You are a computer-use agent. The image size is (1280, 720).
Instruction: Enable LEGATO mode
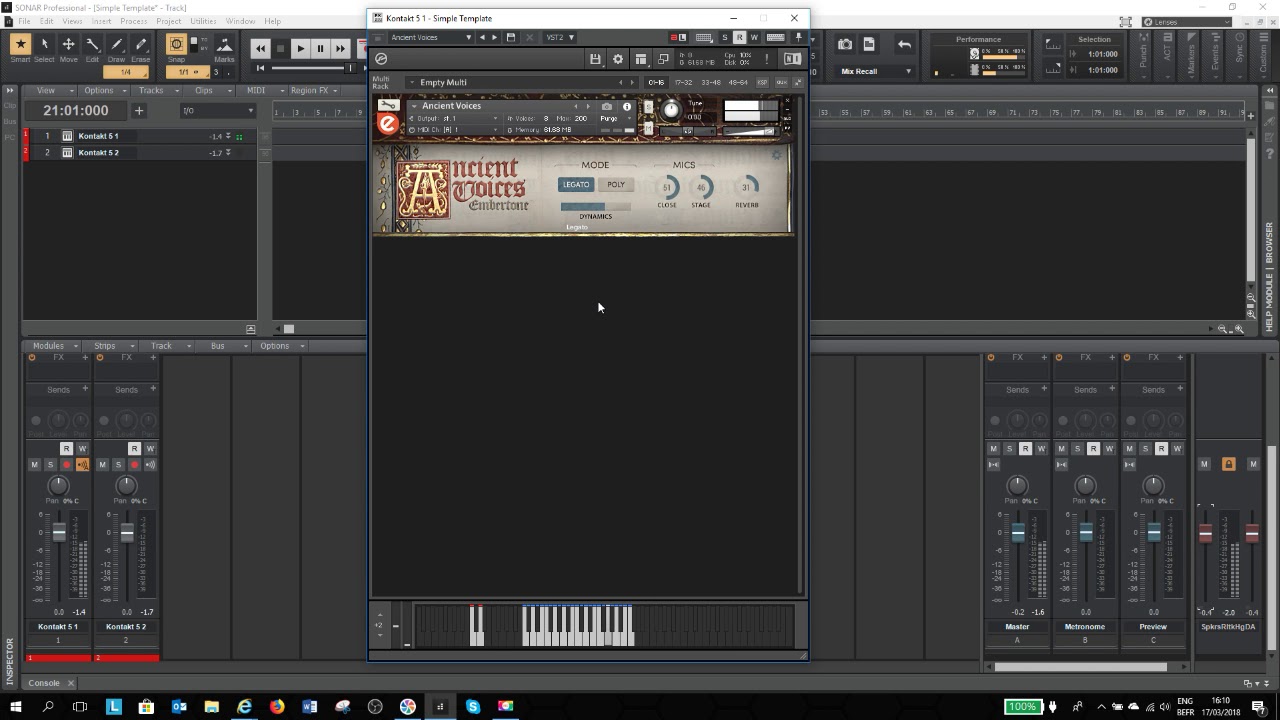(x=576, y=184)
